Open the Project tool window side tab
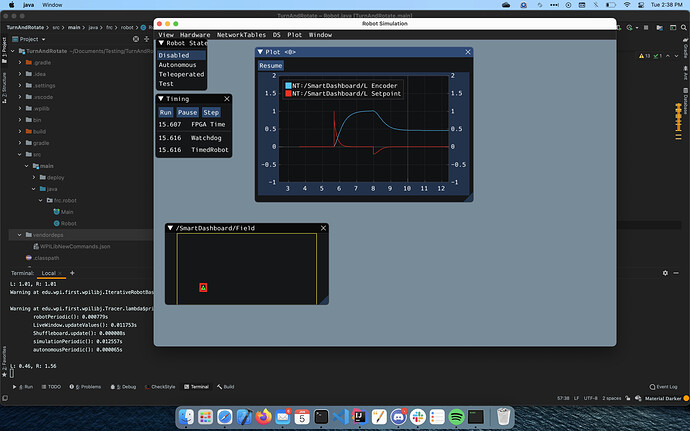690x431 pixels. tap(4, 50)
